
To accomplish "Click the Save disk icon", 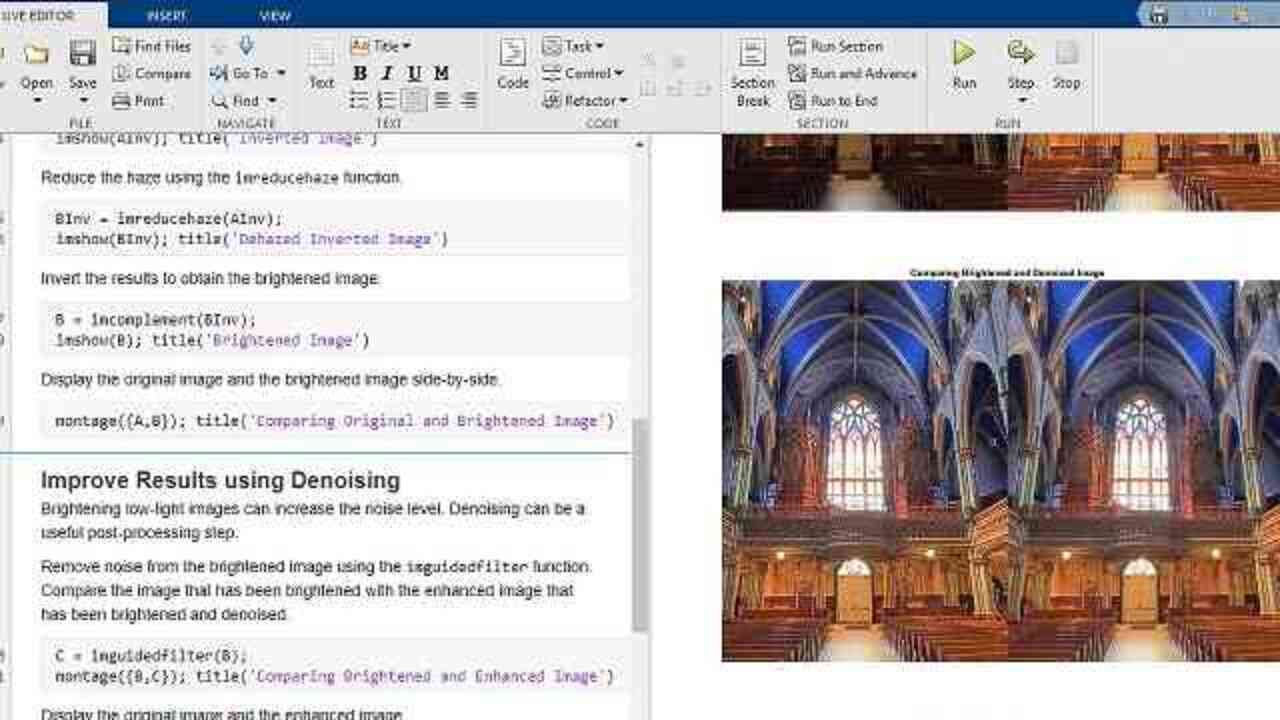I will tap(82, 55).
